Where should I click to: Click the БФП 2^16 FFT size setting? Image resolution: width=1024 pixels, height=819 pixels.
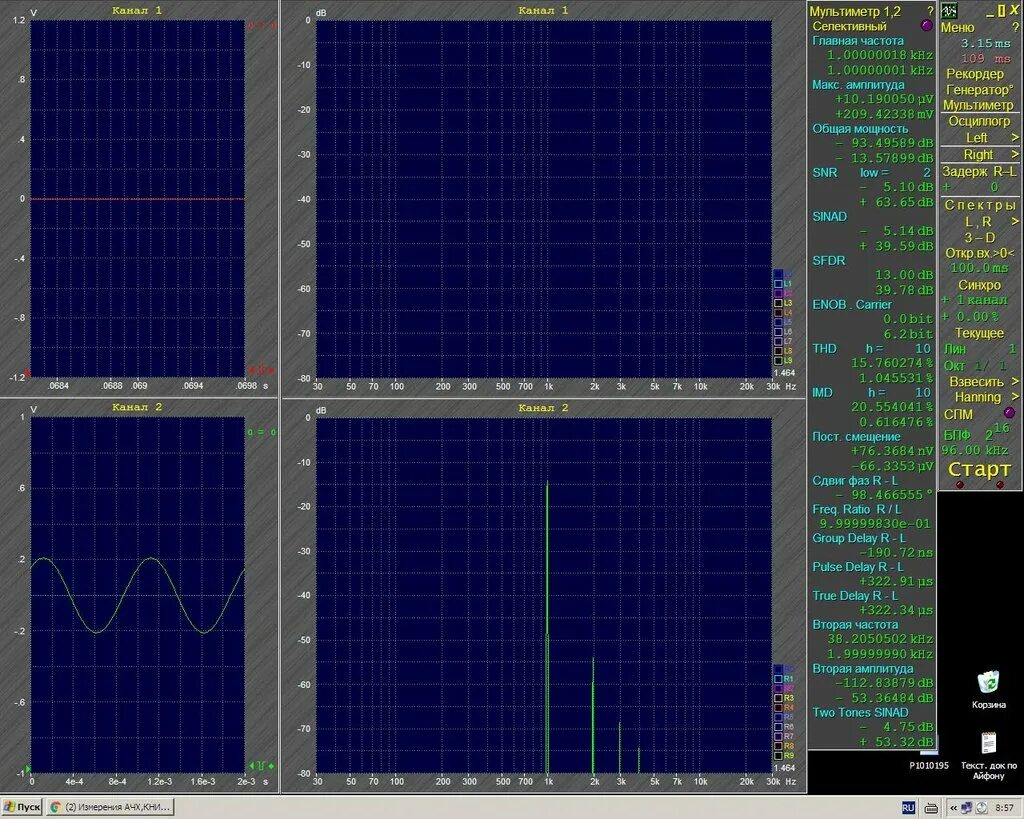pyautogui.click(x=977, y=436)
